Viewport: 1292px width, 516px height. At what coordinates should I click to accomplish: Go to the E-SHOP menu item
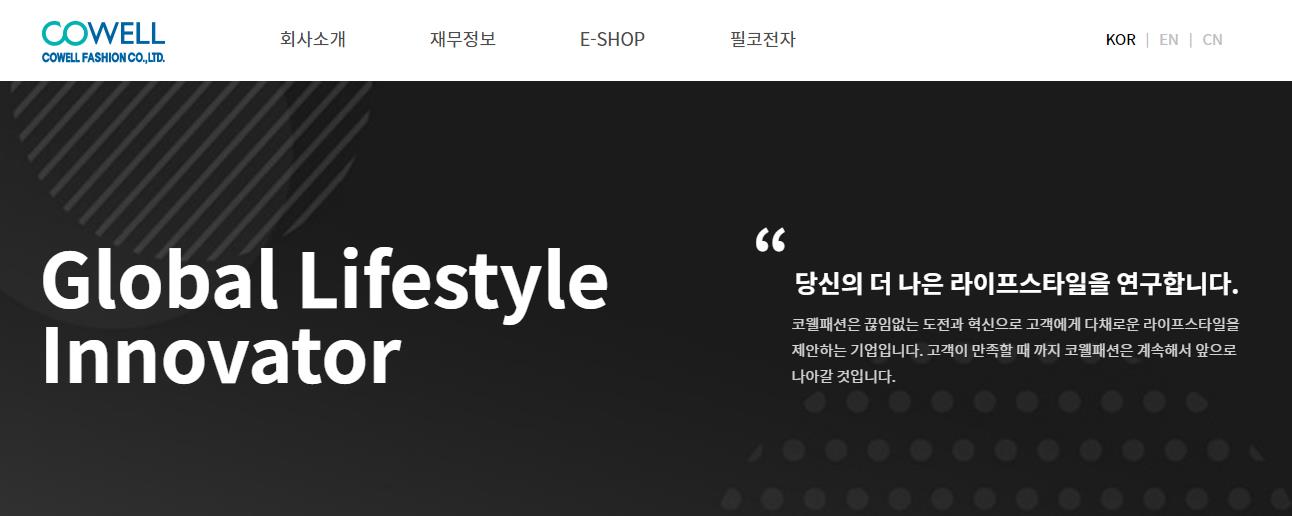(612, 39)
